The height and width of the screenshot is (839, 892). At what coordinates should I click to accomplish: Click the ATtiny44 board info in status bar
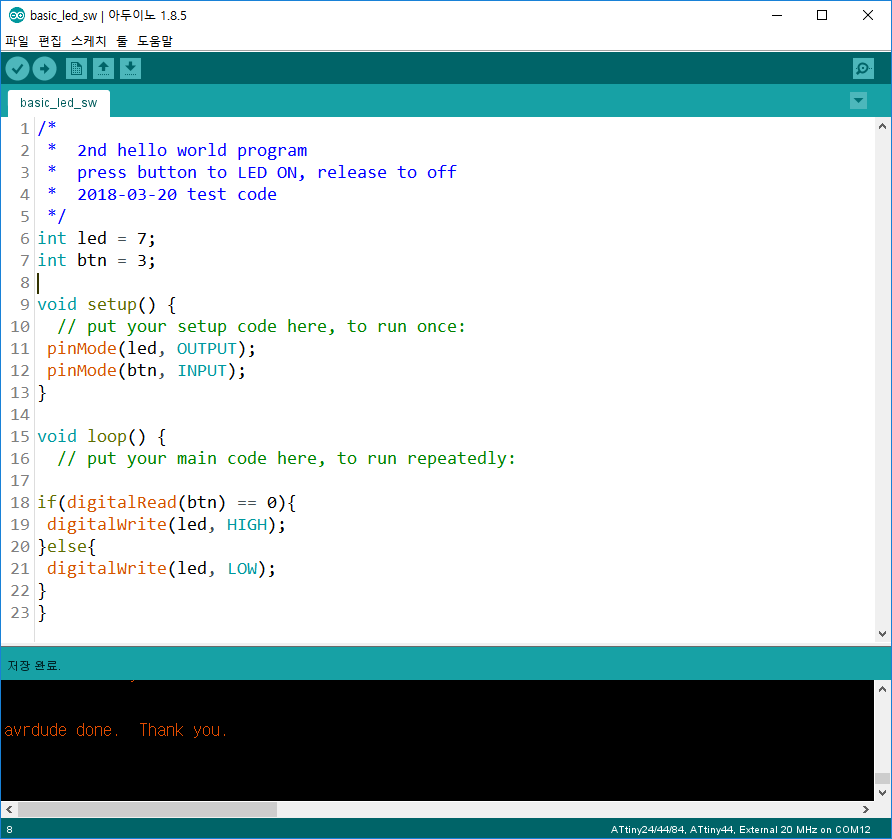[740, 829]
